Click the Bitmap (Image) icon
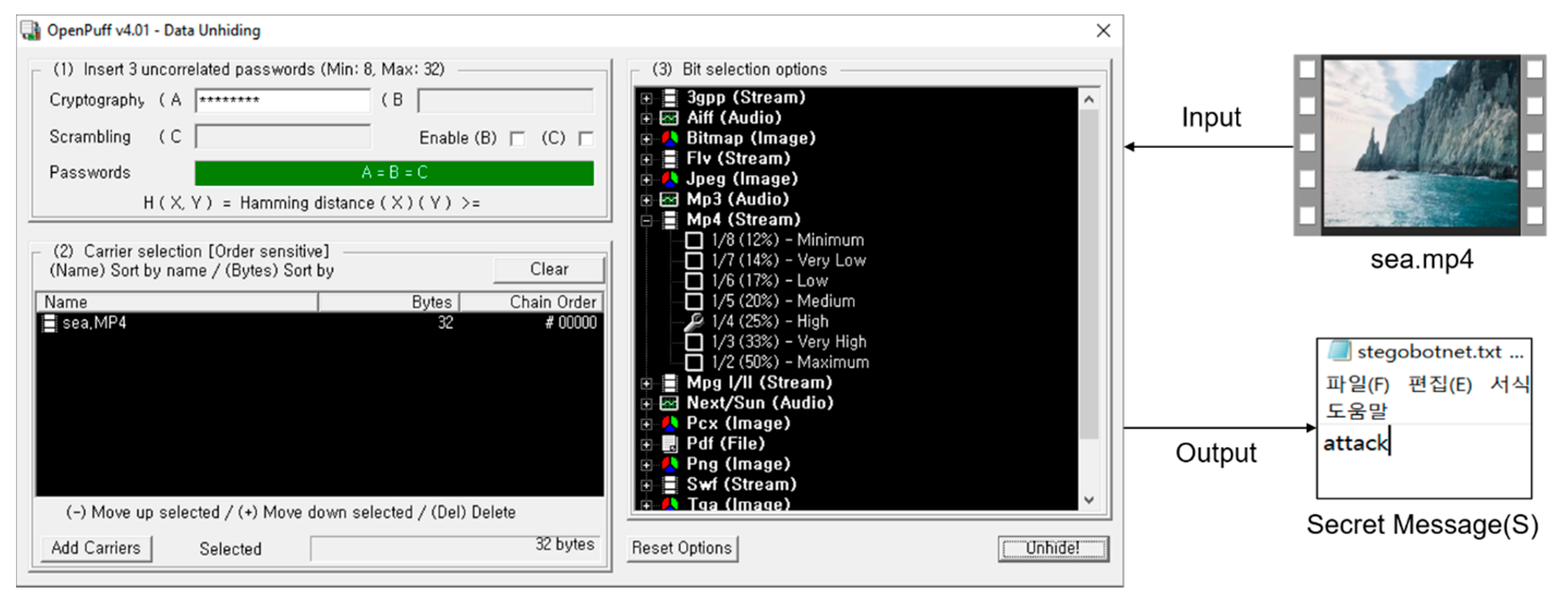This screenshot has width=1568, height=604. pos(670,138)
